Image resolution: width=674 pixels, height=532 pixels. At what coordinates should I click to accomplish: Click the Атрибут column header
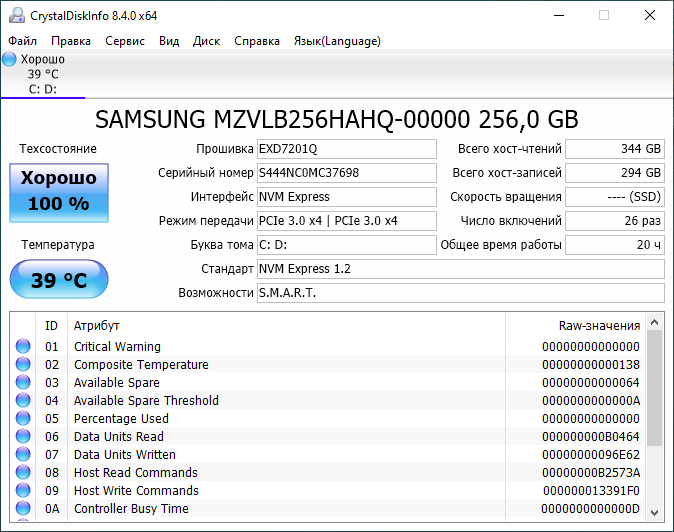[286, 326]
